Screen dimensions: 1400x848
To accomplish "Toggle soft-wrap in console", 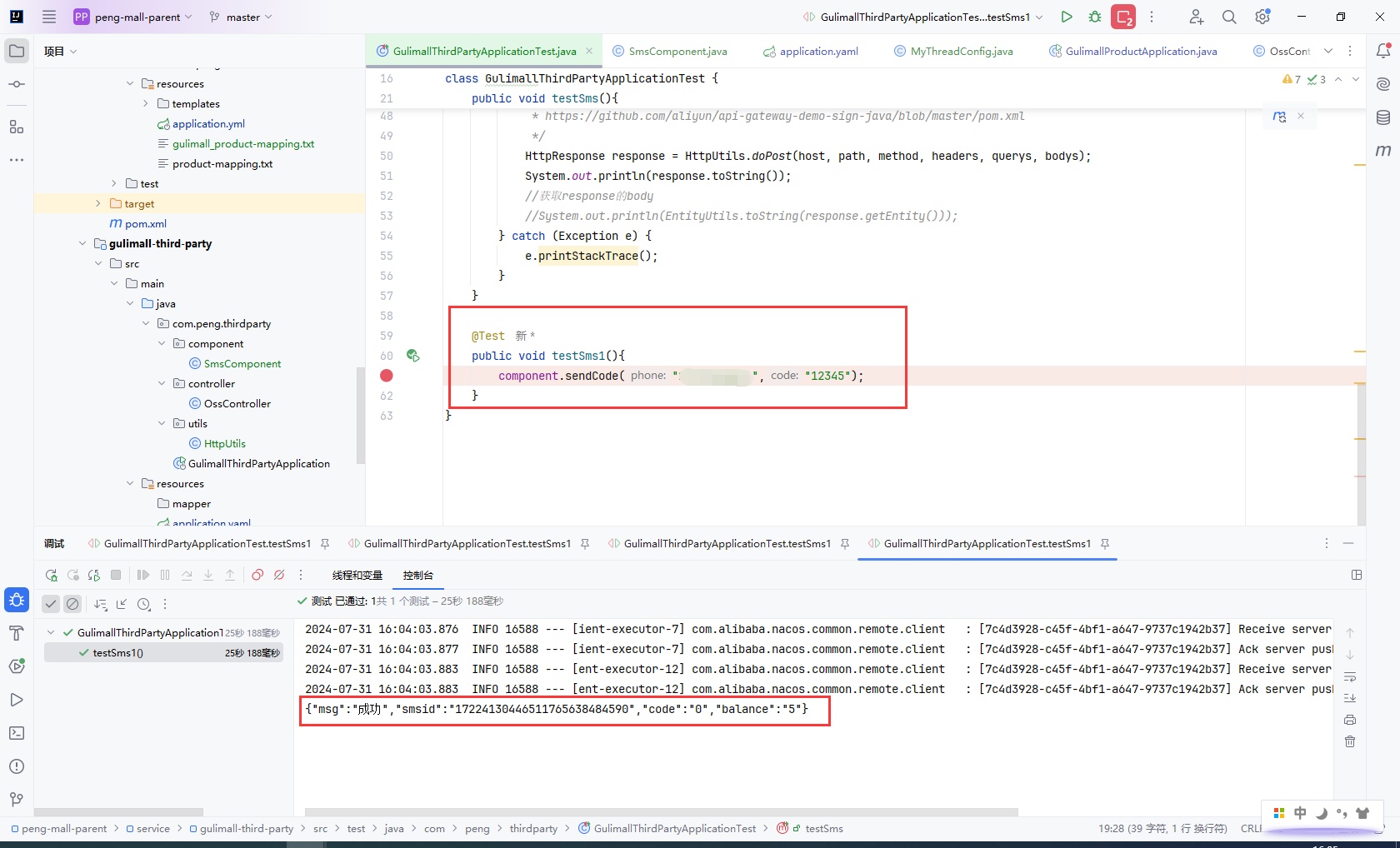I will [1350, 676].
